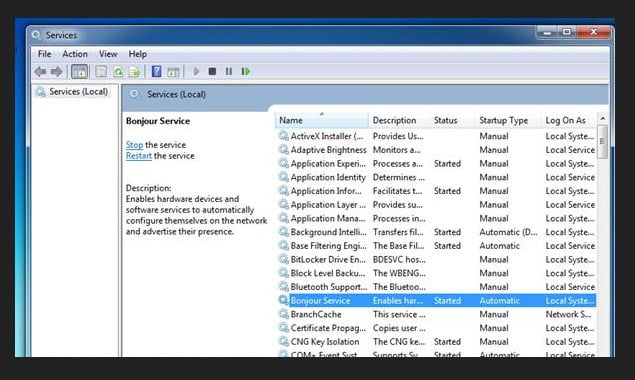Select the Application Information service

[x=436, y=191]
